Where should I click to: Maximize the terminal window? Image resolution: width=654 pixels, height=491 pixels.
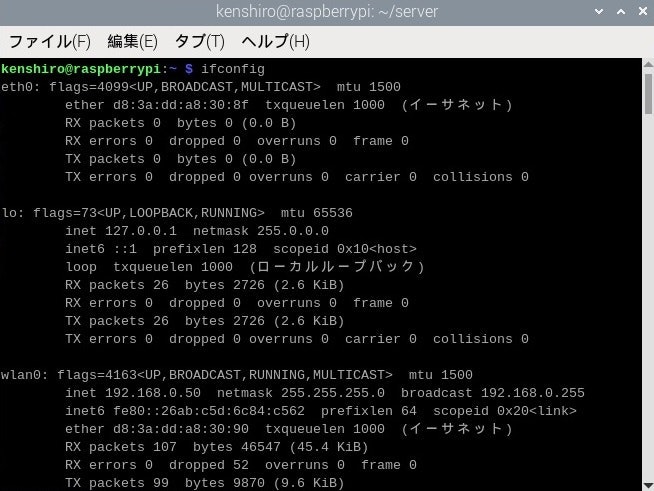621,12
